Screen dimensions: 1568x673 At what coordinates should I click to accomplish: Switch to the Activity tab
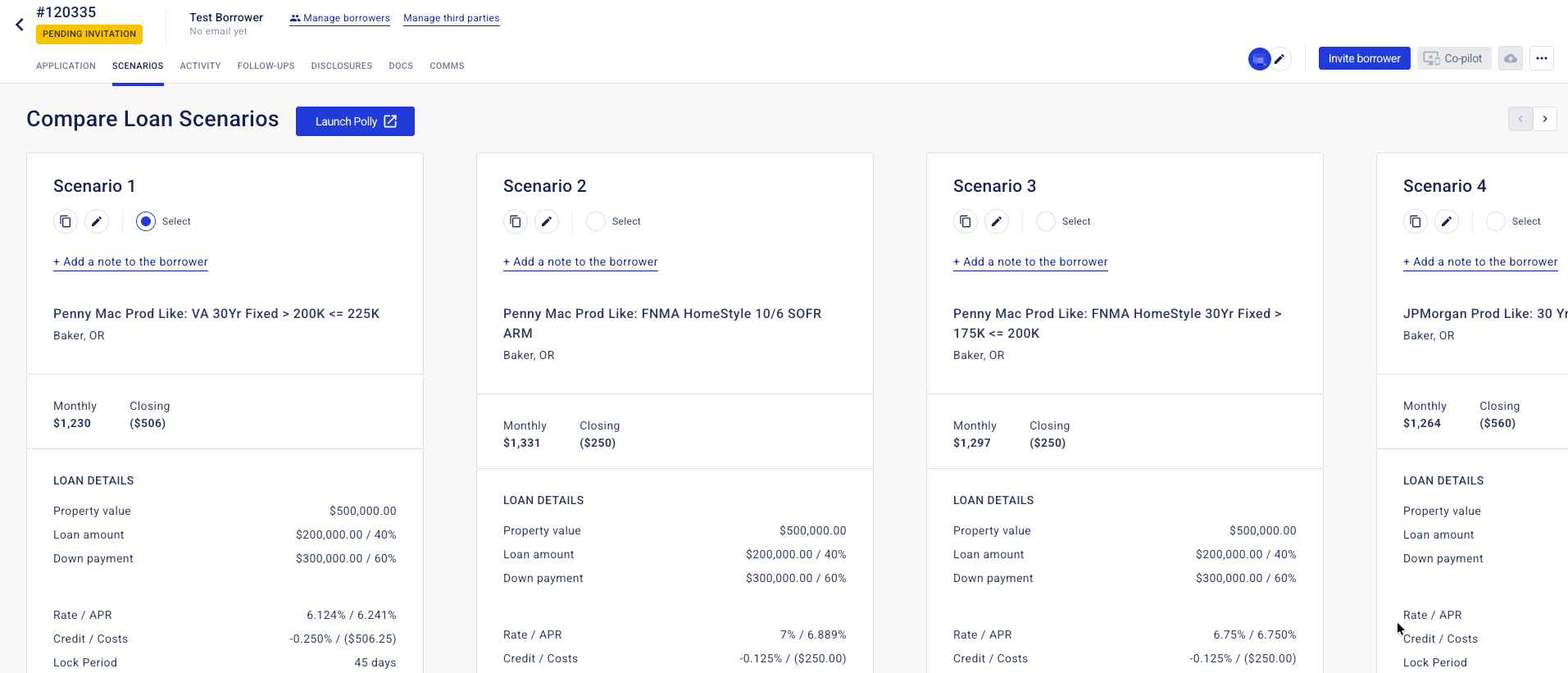click(x=200, y=66)
